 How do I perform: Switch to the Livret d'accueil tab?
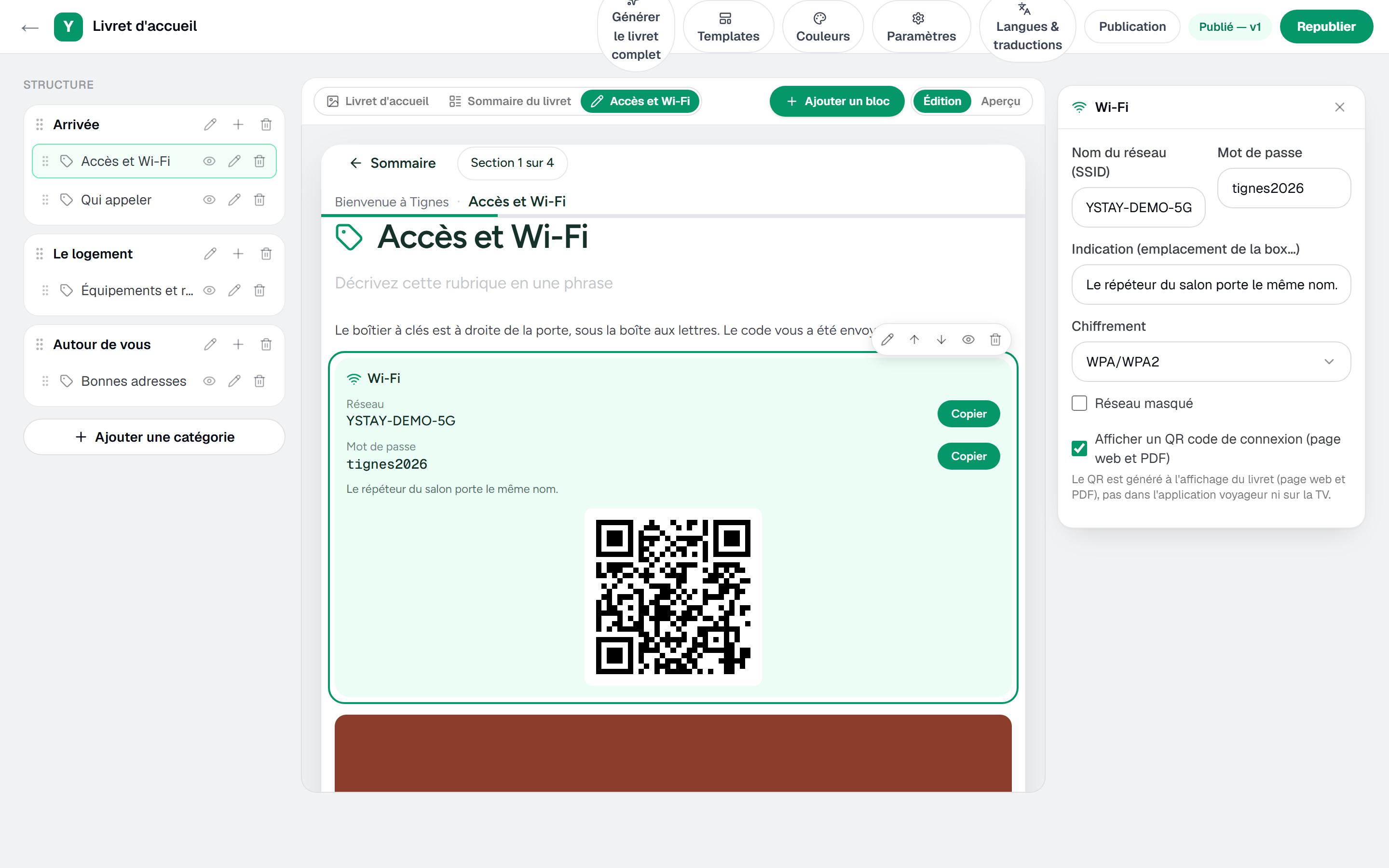click(x=378, y=102)
